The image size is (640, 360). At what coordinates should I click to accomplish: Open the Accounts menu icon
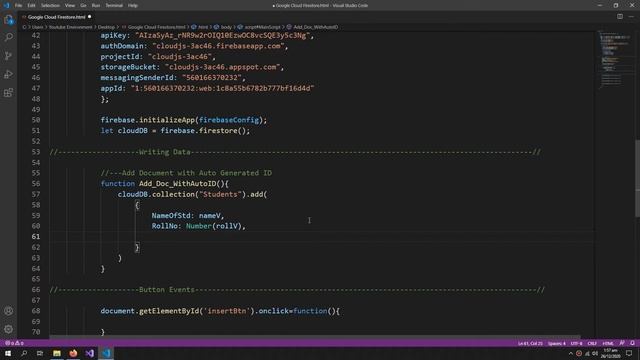tap(8, 311)
